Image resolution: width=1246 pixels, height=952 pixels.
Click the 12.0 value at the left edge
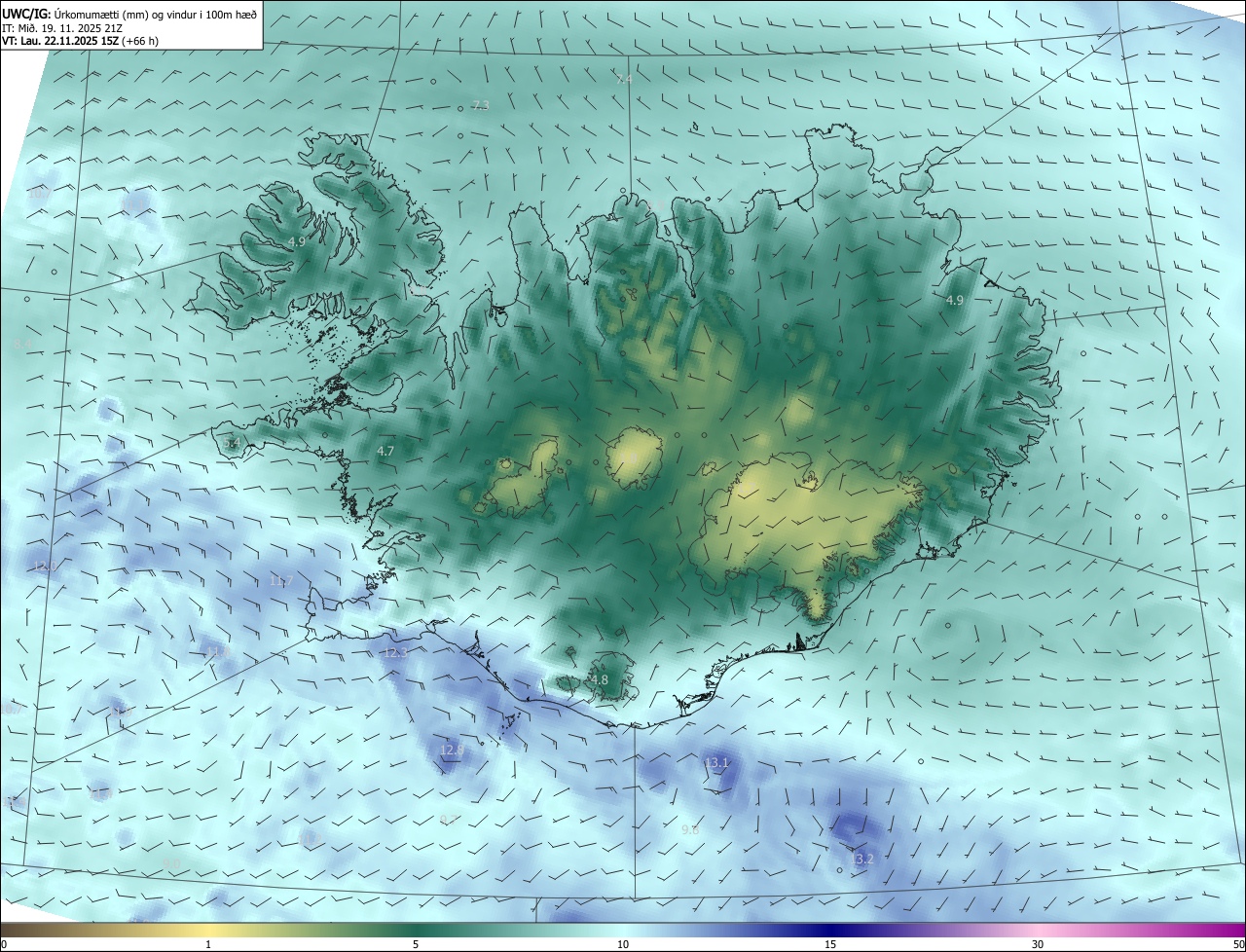pyautogui.click(x=46, y=567)
